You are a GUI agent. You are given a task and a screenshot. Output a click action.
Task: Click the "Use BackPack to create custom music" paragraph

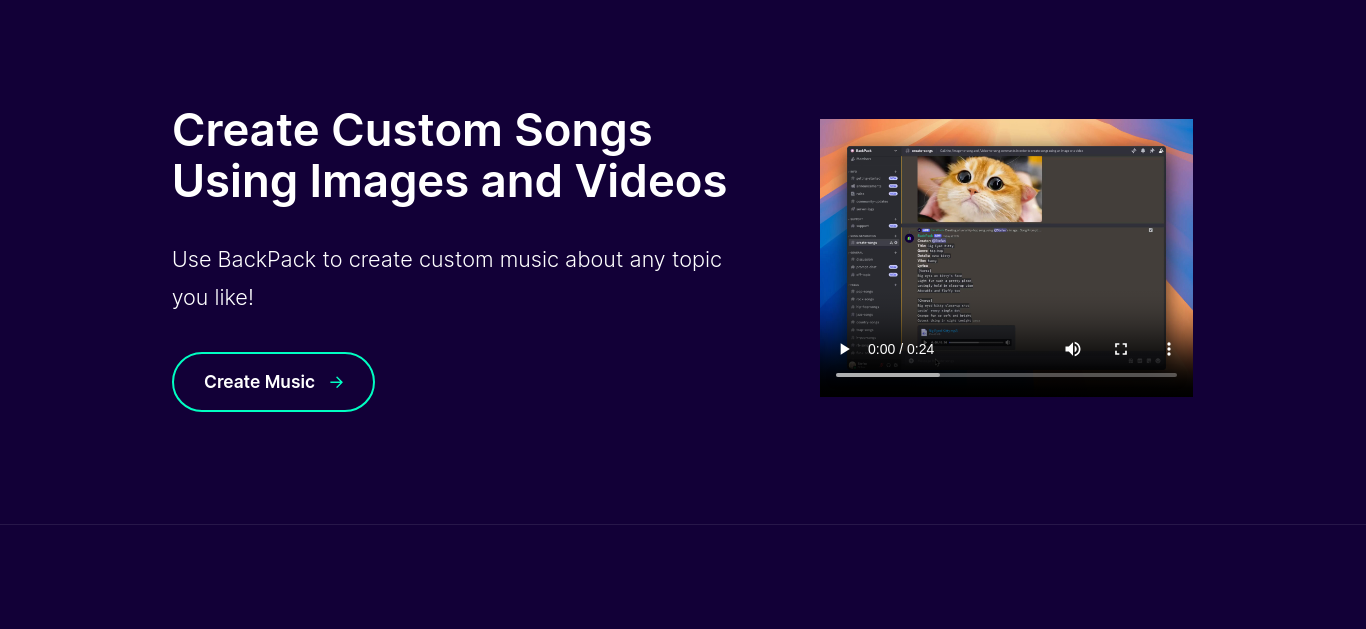(447, 278)
